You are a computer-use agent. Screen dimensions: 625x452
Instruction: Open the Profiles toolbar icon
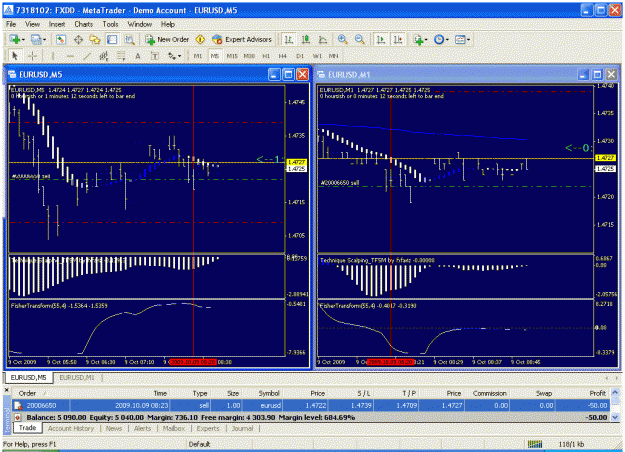coord(36,39)
